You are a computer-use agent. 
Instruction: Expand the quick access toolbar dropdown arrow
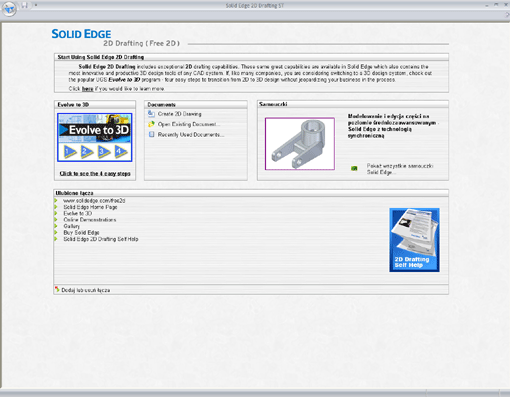coord(35,5)
